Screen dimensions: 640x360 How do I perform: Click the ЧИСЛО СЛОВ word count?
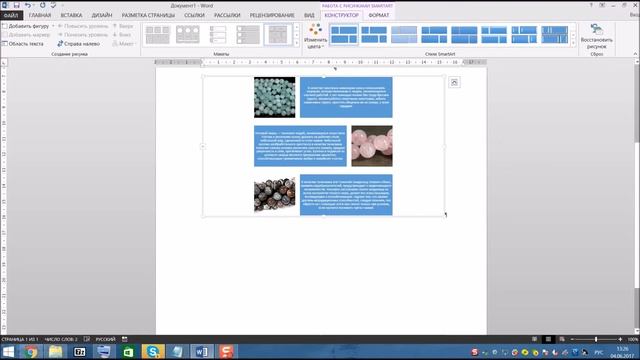(61, 339)
